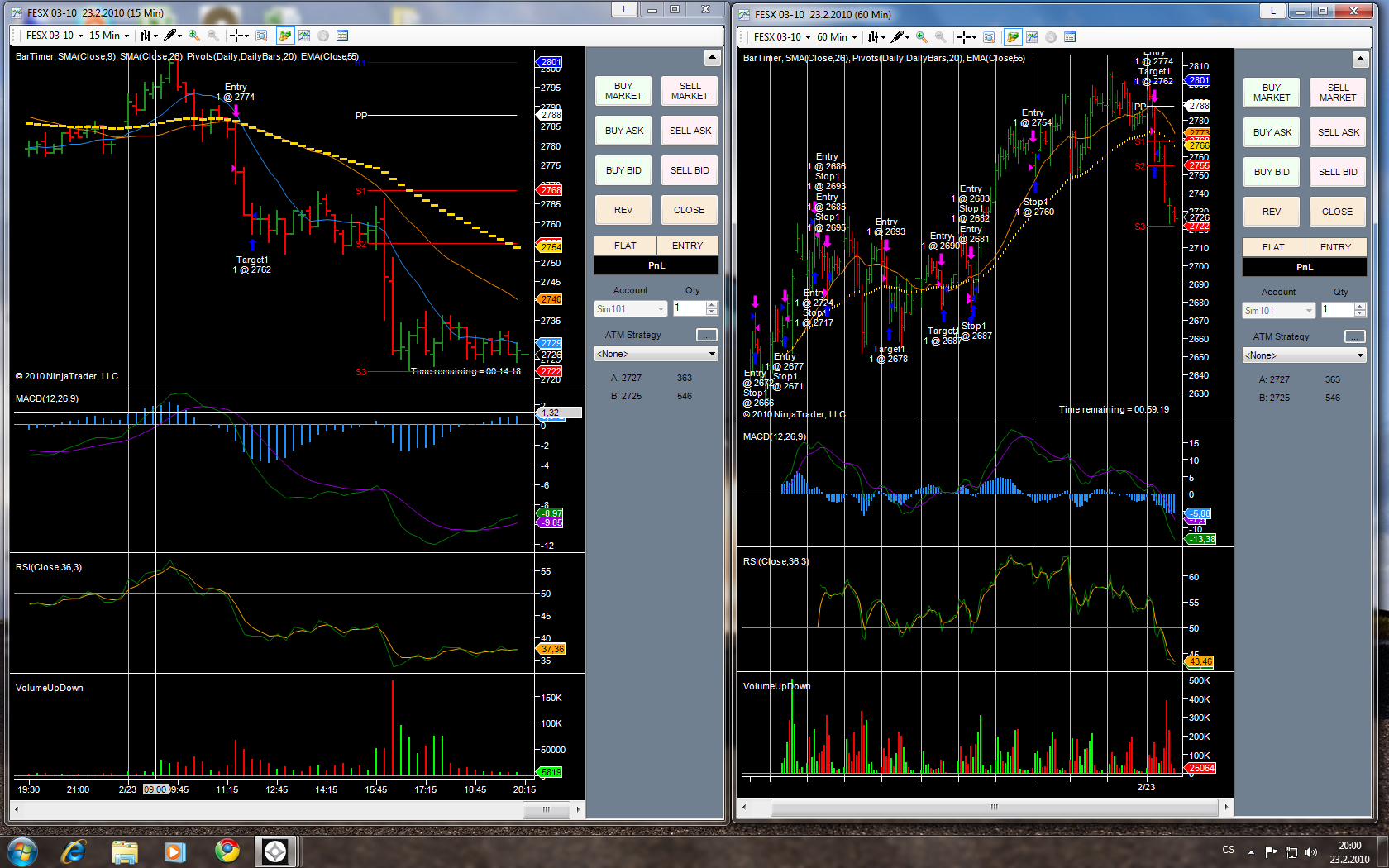The width and height of the screenshot is (1389, 868).
Task: Open drawing tools pencil in 15 Min chart
Action: [171, 36]
